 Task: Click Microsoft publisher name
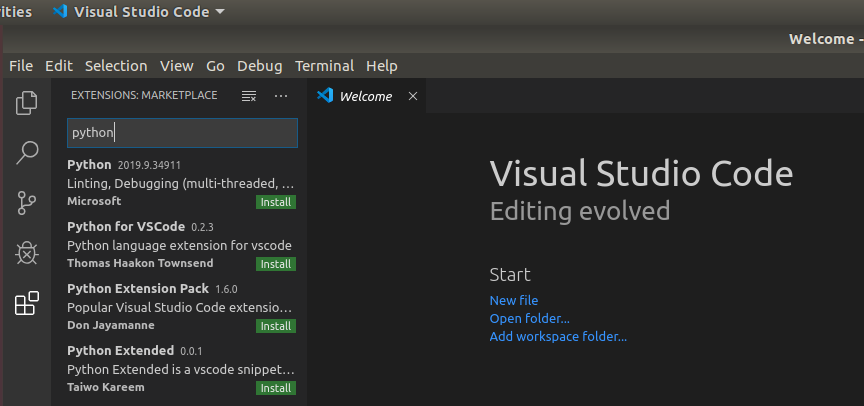coord(94,201)
